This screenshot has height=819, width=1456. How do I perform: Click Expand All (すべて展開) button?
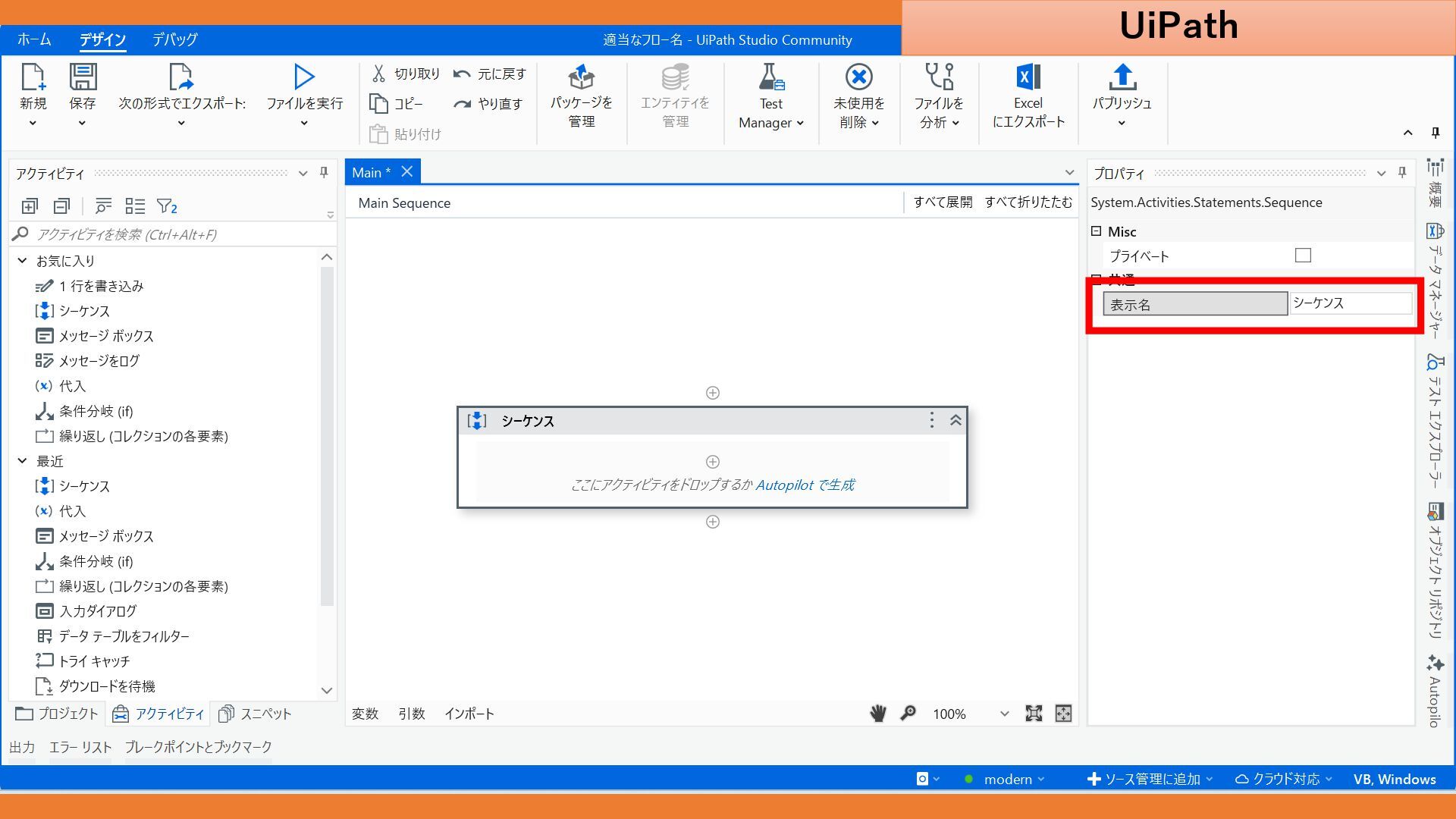[942, 202]
